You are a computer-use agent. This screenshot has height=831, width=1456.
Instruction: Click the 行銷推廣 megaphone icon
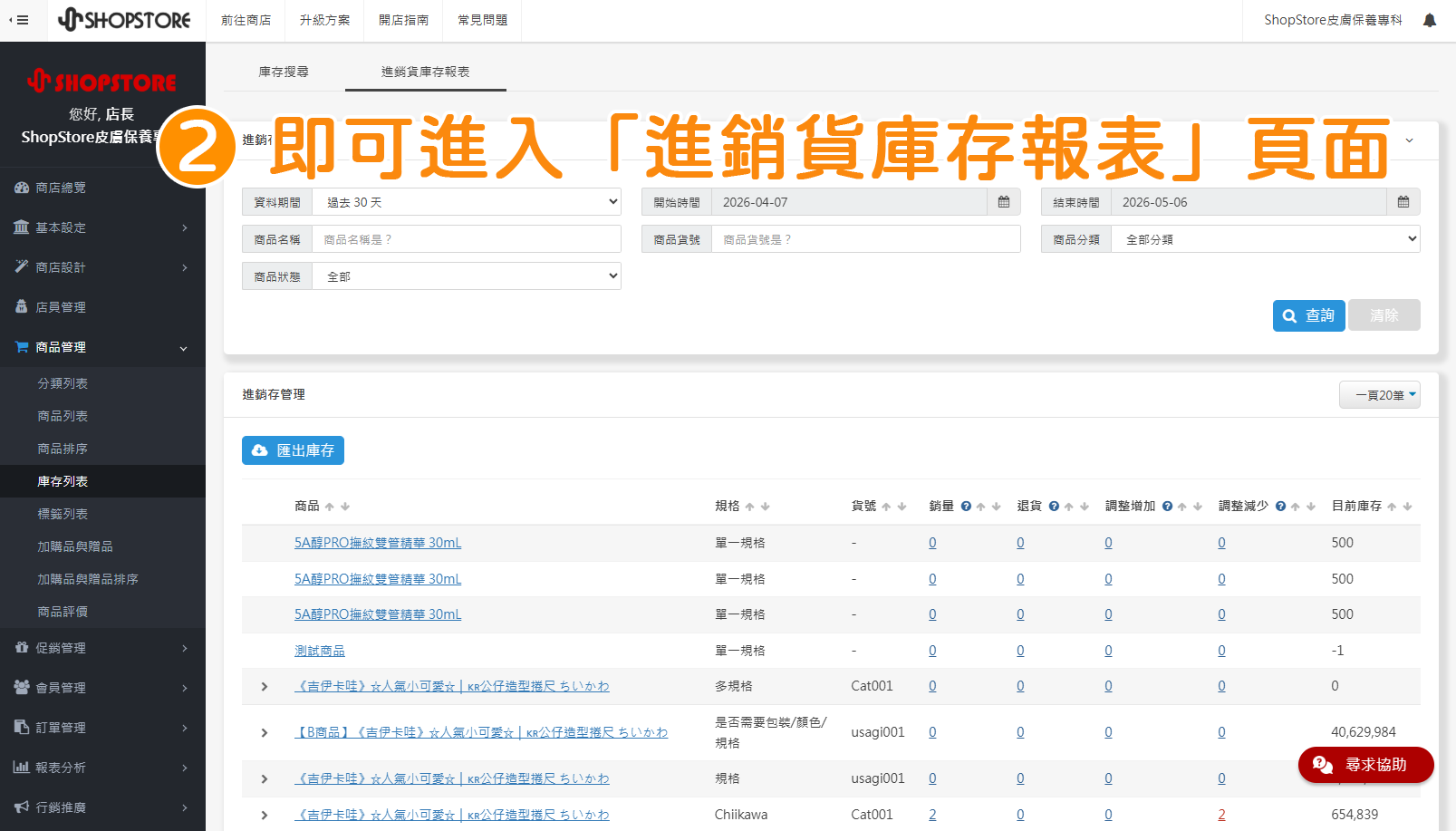pyautogui.click(x=22, y=807)
